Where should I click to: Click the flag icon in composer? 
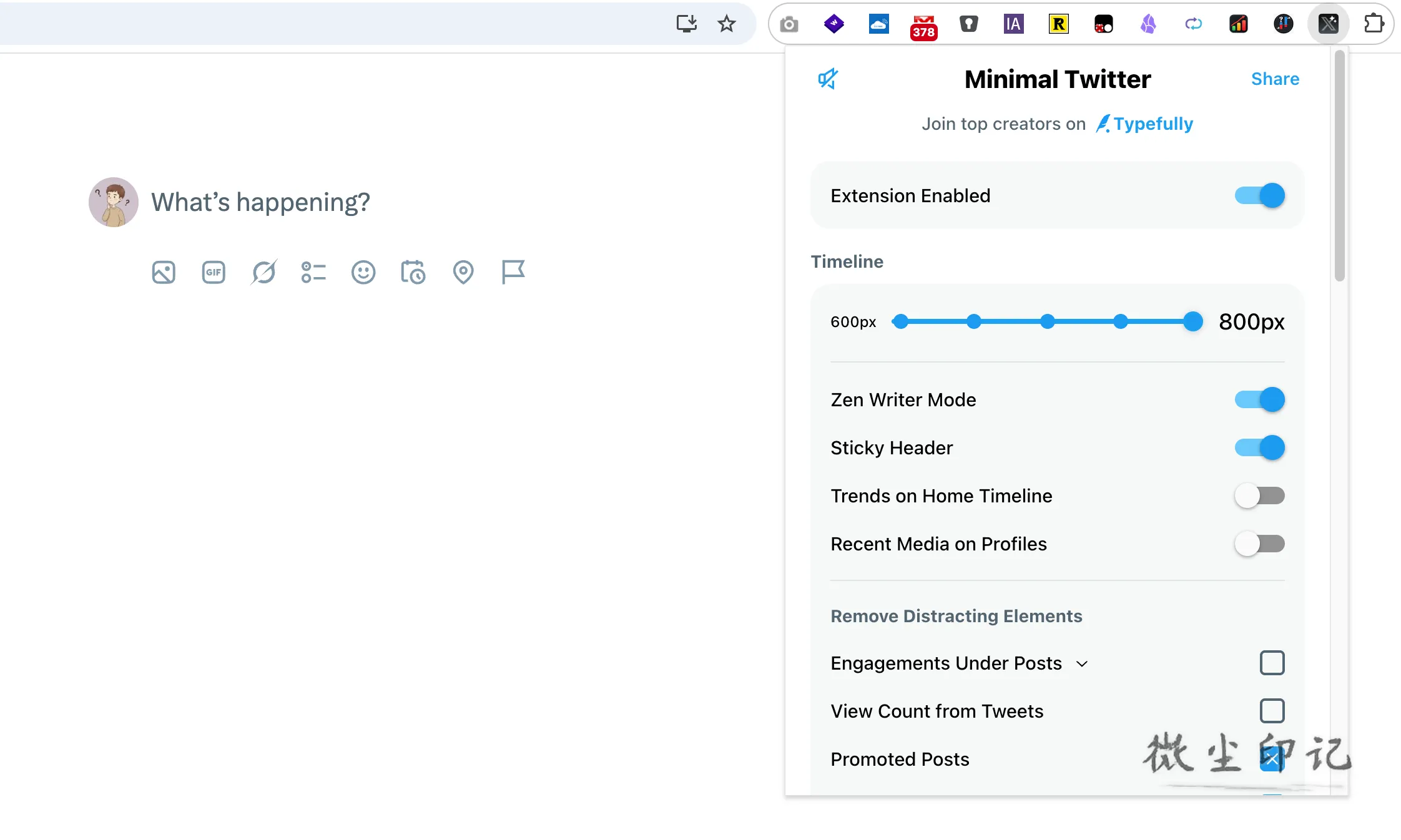513,272
